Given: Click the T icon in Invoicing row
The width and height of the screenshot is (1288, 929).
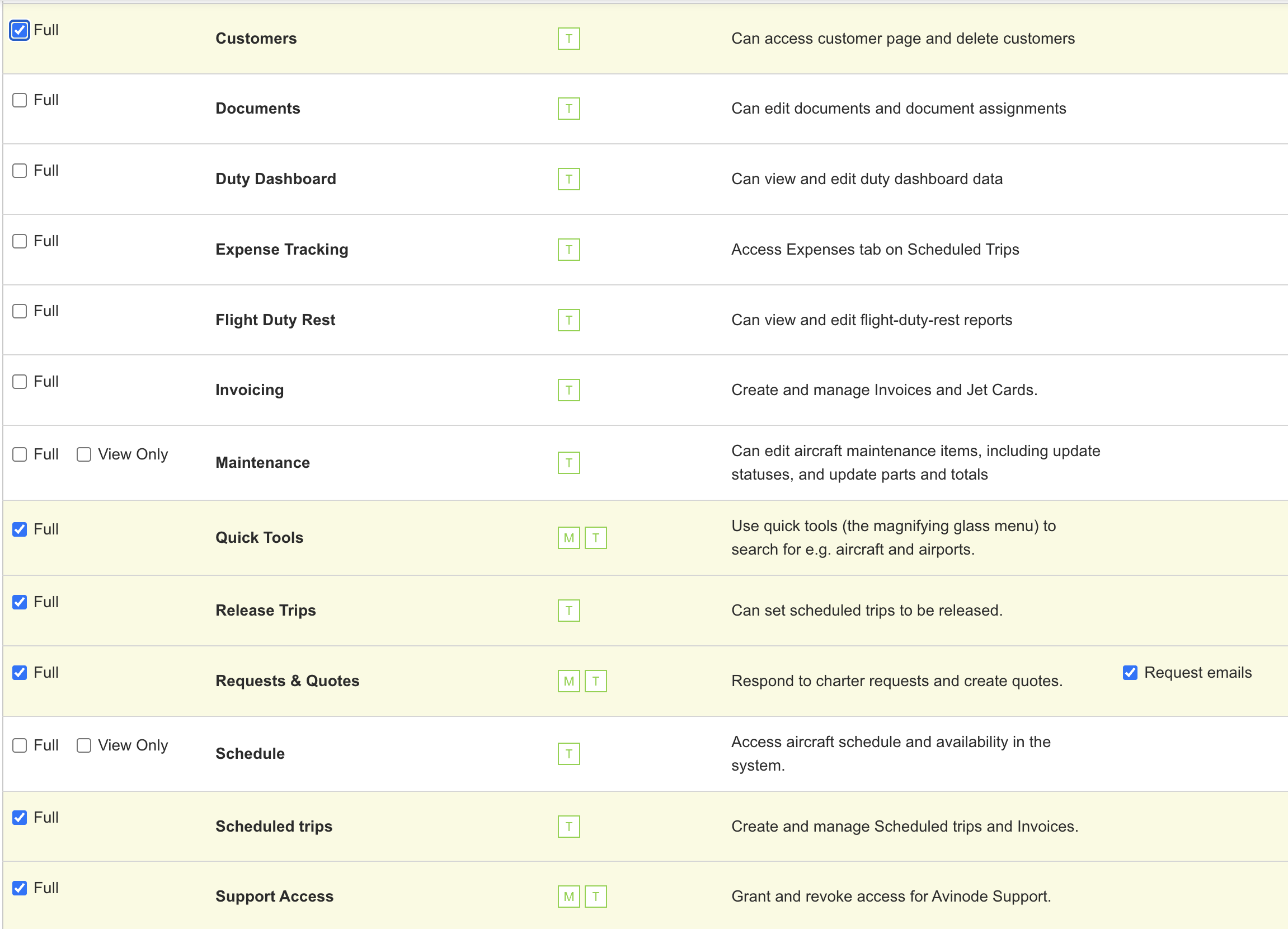Looking at the screenshot, I should pyautogui.click(x=568, y=390).
